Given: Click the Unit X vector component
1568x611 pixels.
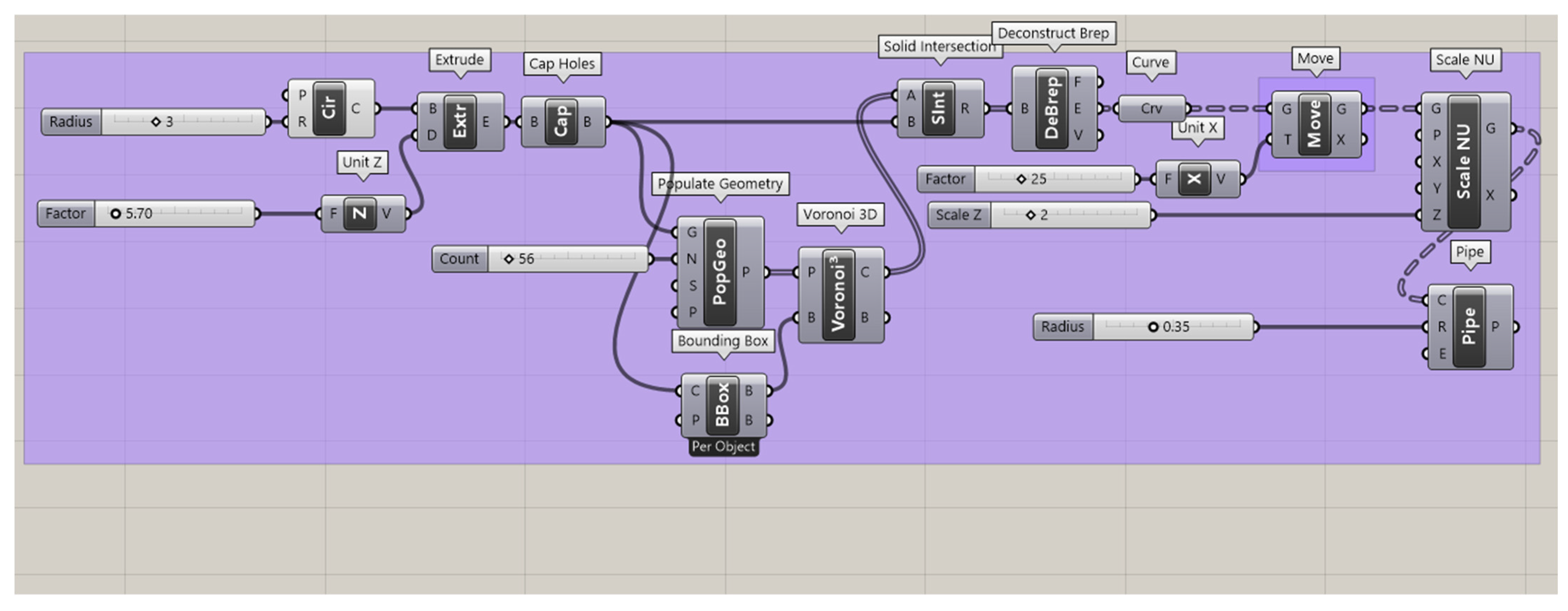Looking at the screenshot, I should point(1194,179).
